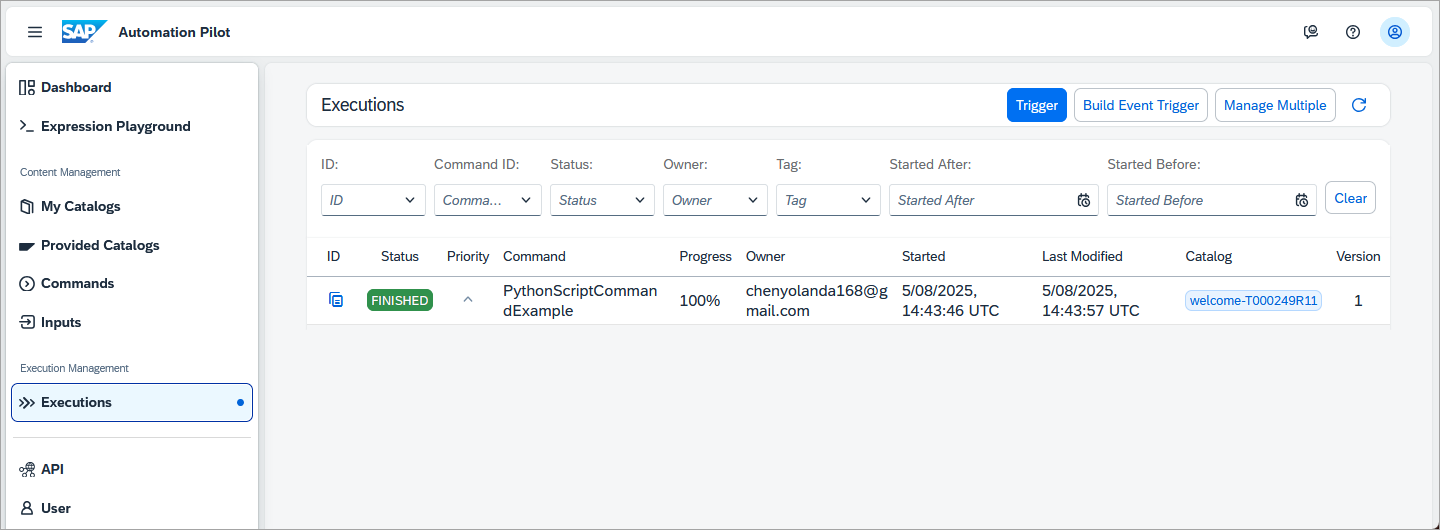The height and width of the screenshot is (530, 1440).
Task: Click the Catalog column header
Action: tap(1209, 256)
